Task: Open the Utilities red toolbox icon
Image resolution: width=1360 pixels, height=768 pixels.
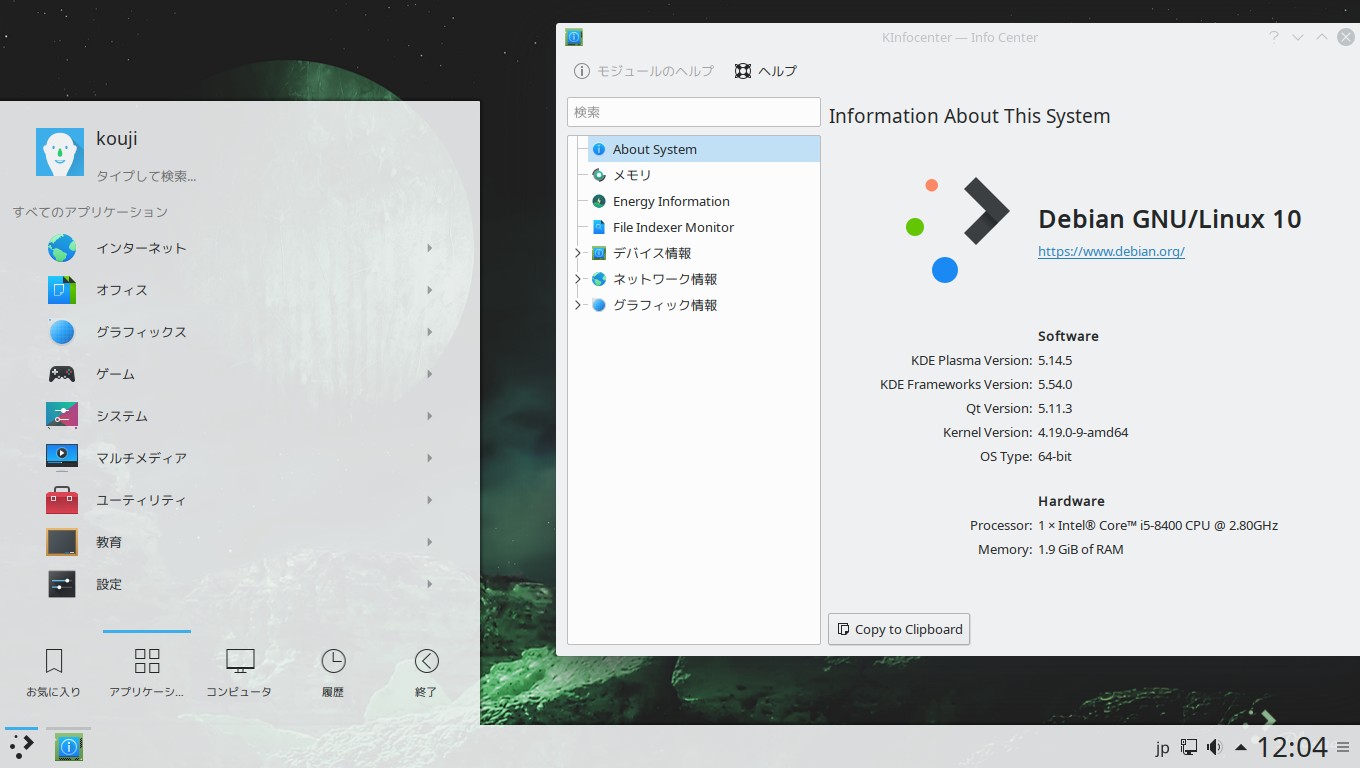Action: (62, 500)
